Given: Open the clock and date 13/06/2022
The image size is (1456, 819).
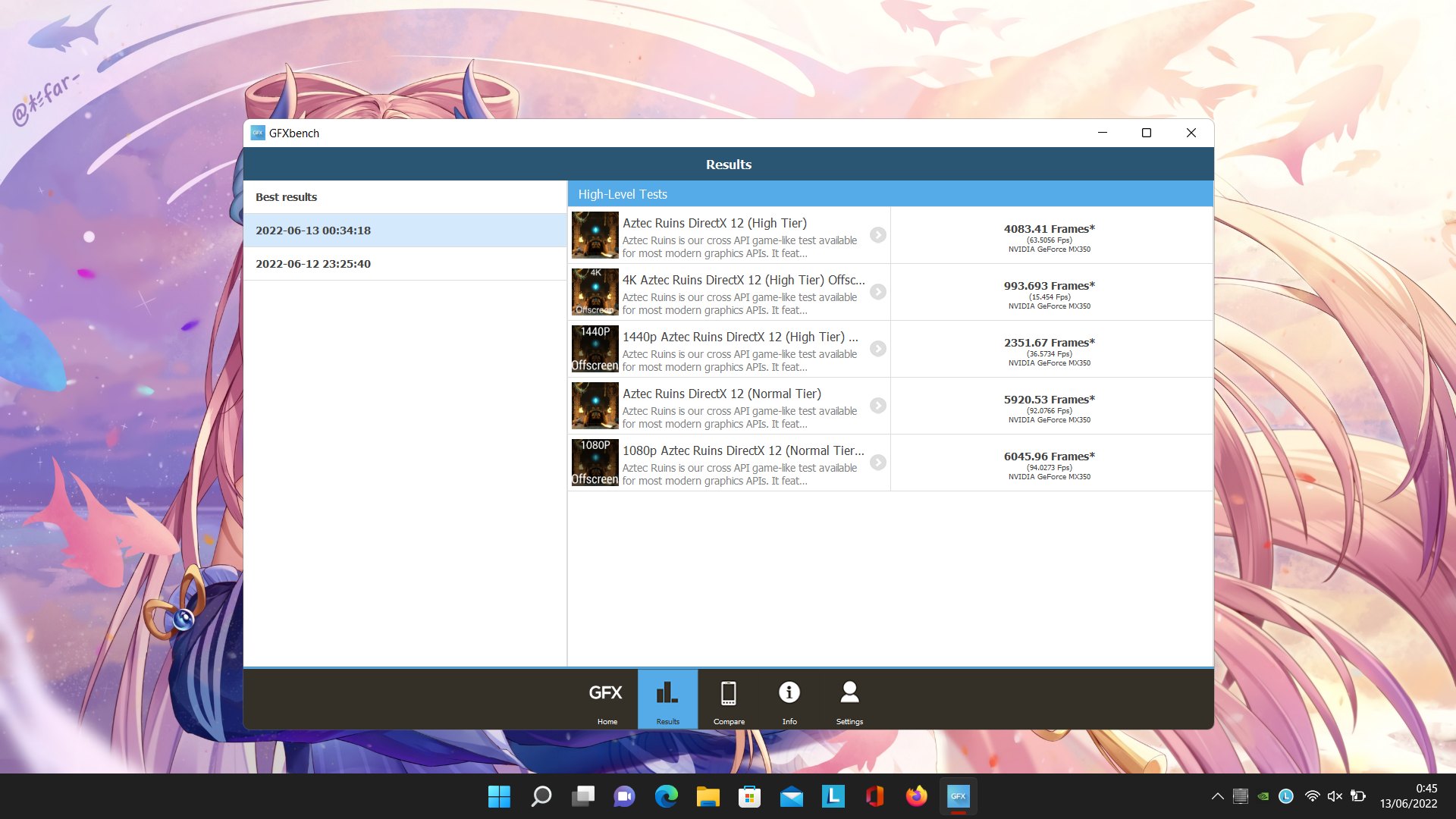Looking at the screenshot, I should [1409, 796].
